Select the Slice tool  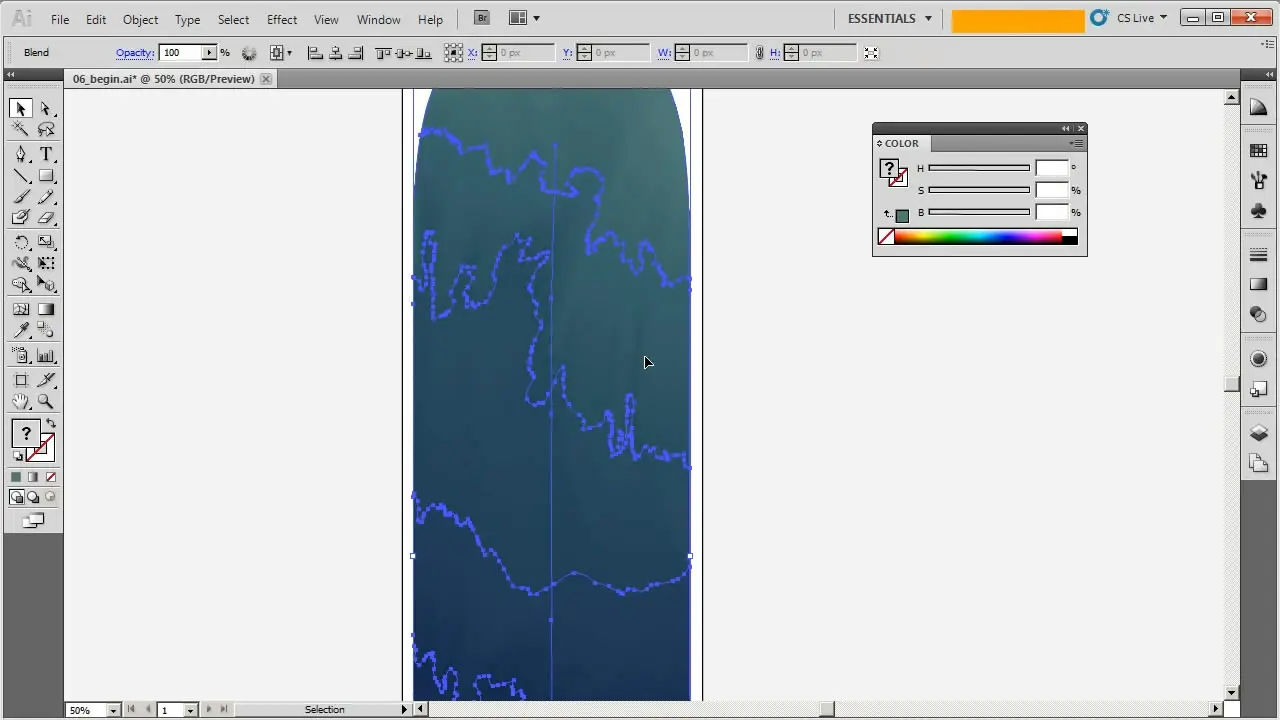(x=46, y=380)
